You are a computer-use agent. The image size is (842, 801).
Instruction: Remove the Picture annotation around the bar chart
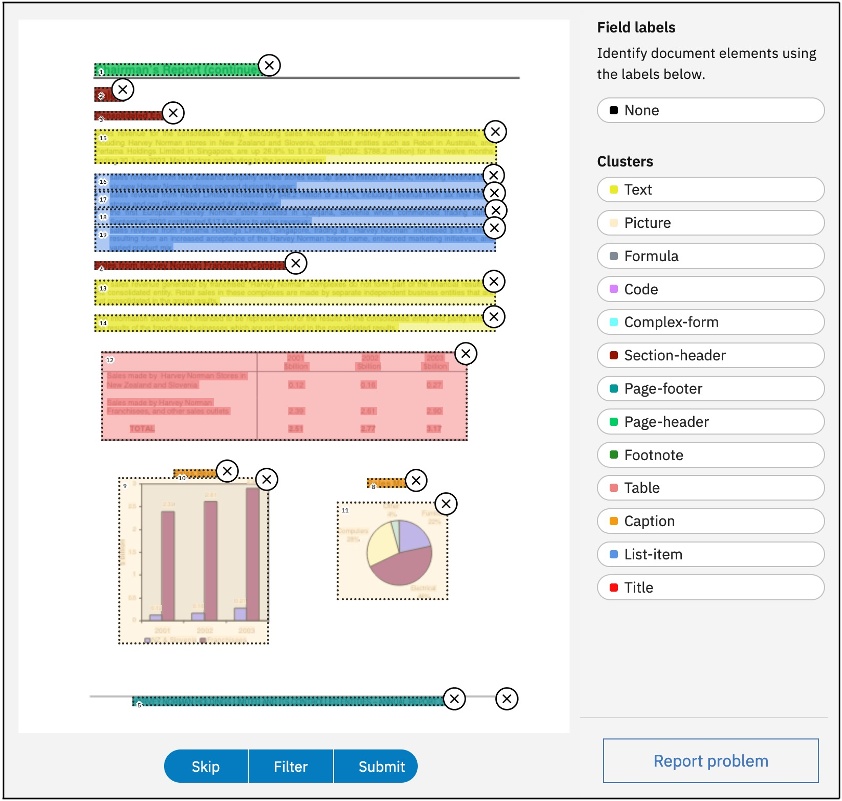pos(265,479)
